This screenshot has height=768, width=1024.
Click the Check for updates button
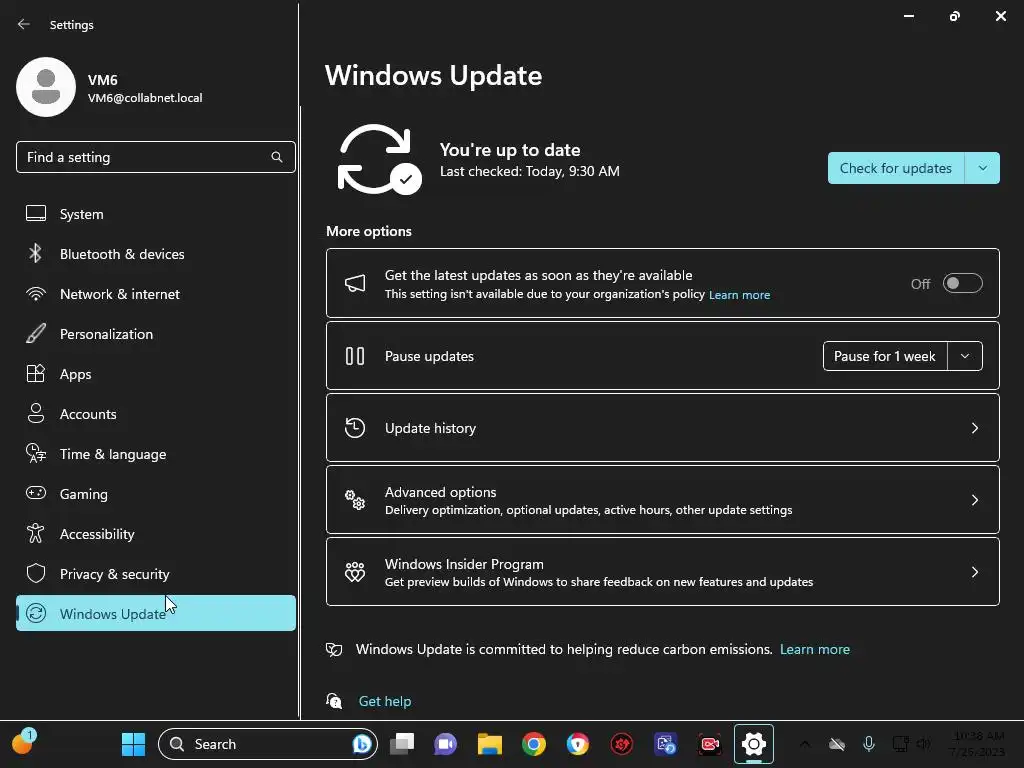coord(895,168)
